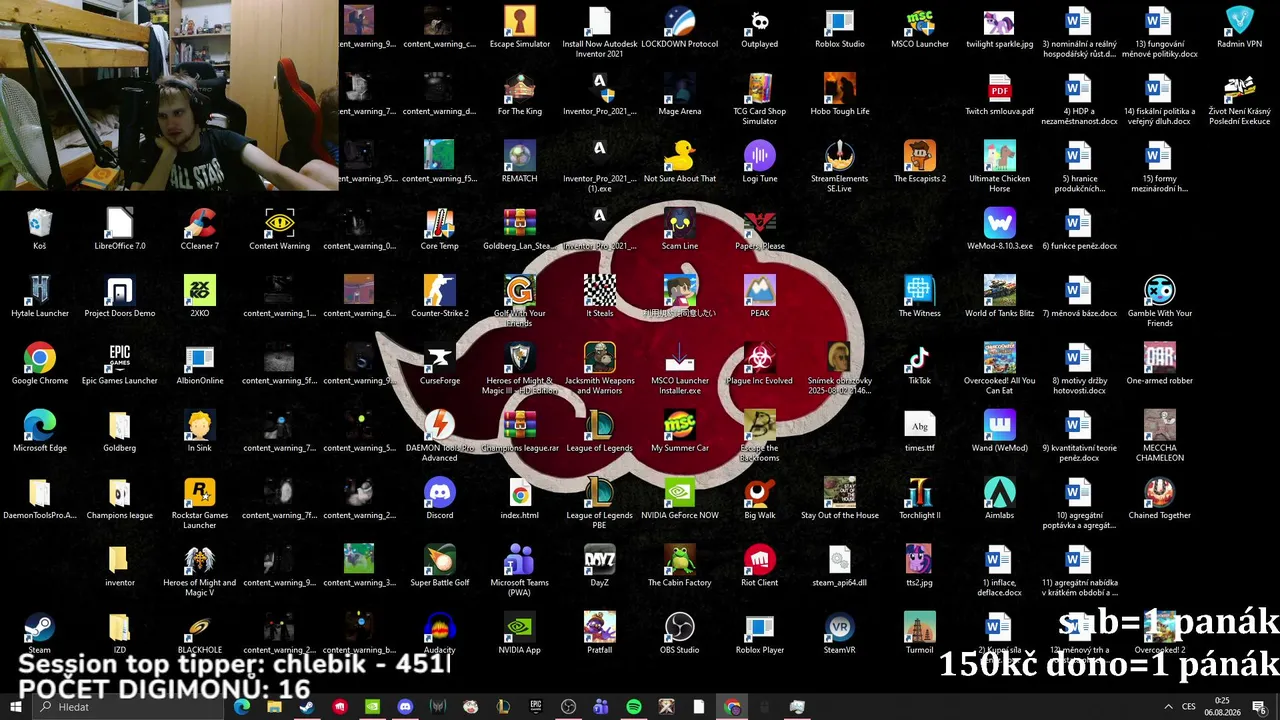This screenshot has width=1280, height=720.
Task: Select the PEAK game icon
Action: click(x=759, y=297)
